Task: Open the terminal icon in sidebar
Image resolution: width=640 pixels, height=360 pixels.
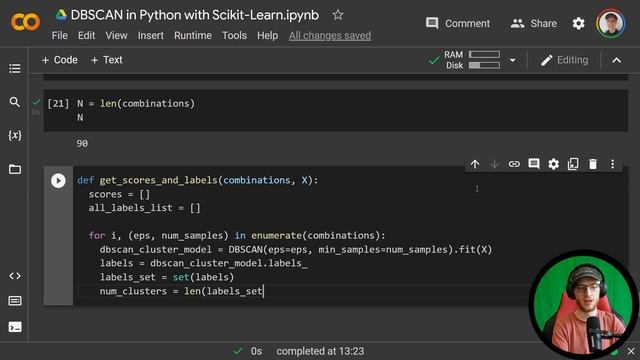Action: tap(15, 327)
